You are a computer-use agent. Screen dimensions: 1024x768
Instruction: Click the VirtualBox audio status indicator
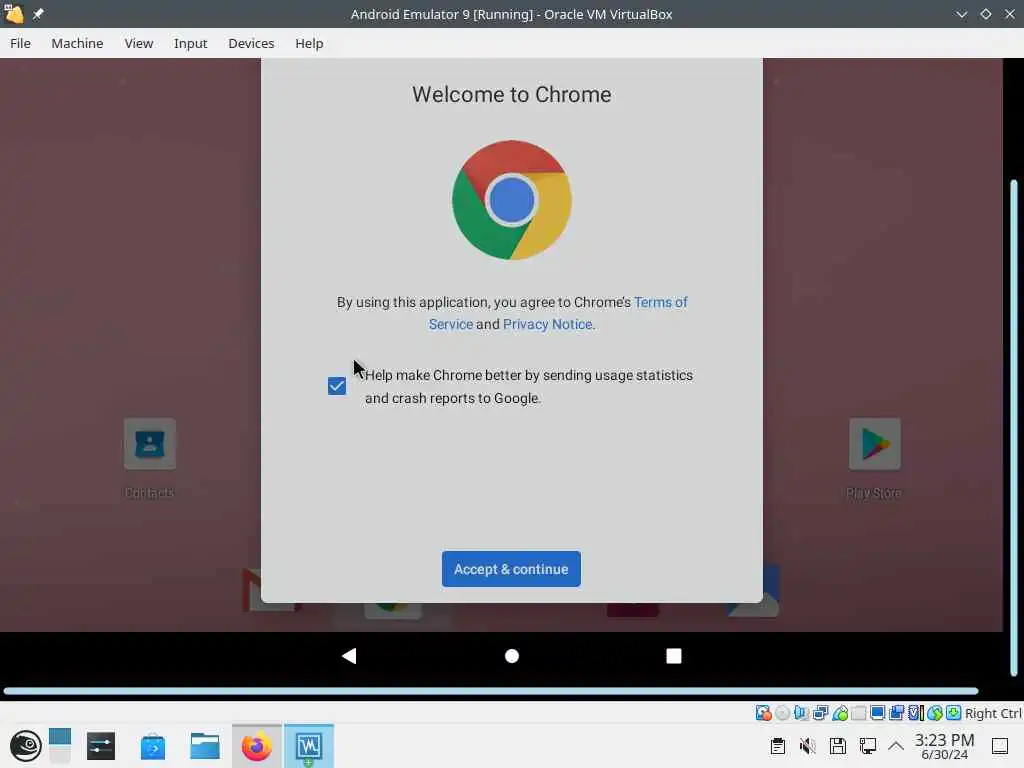point(801,713)
